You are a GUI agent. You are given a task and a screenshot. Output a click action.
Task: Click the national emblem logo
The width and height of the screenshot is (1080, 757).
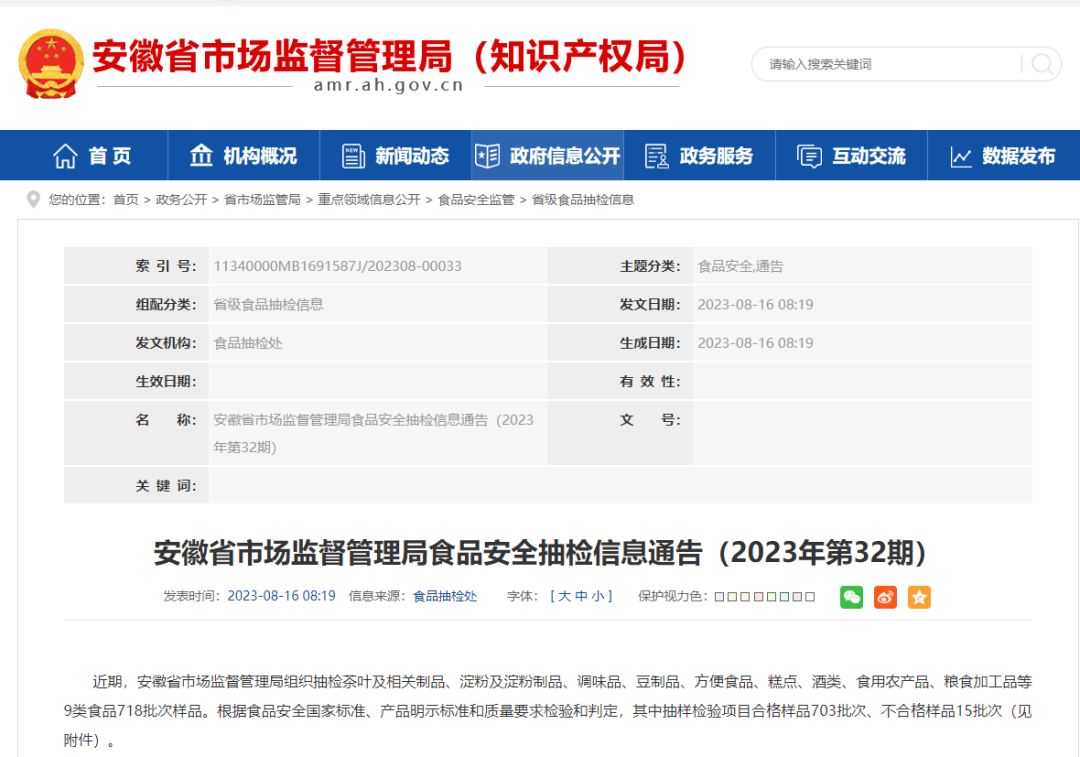click(51, 63)
